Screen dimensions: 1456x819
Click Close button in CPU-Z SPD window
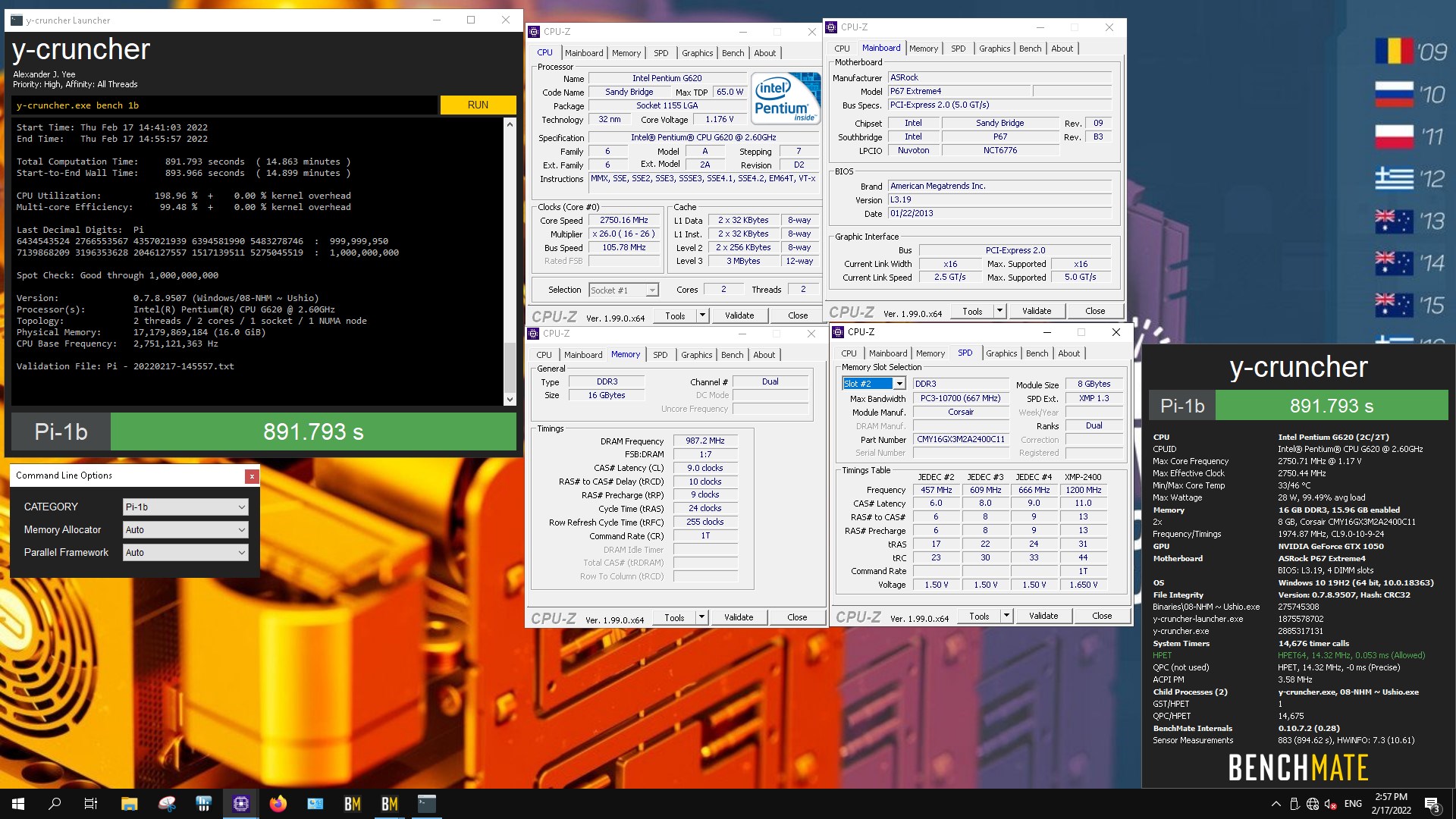coord(1102,616)
